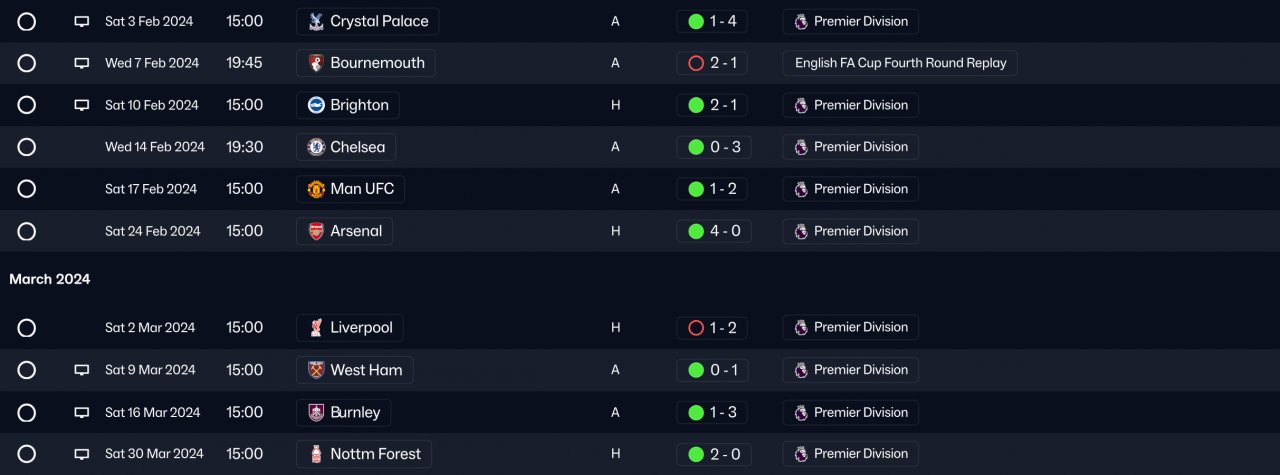
Task: Open the 0 - 3 result against Chelsea
Action: [x=713, y=147]
